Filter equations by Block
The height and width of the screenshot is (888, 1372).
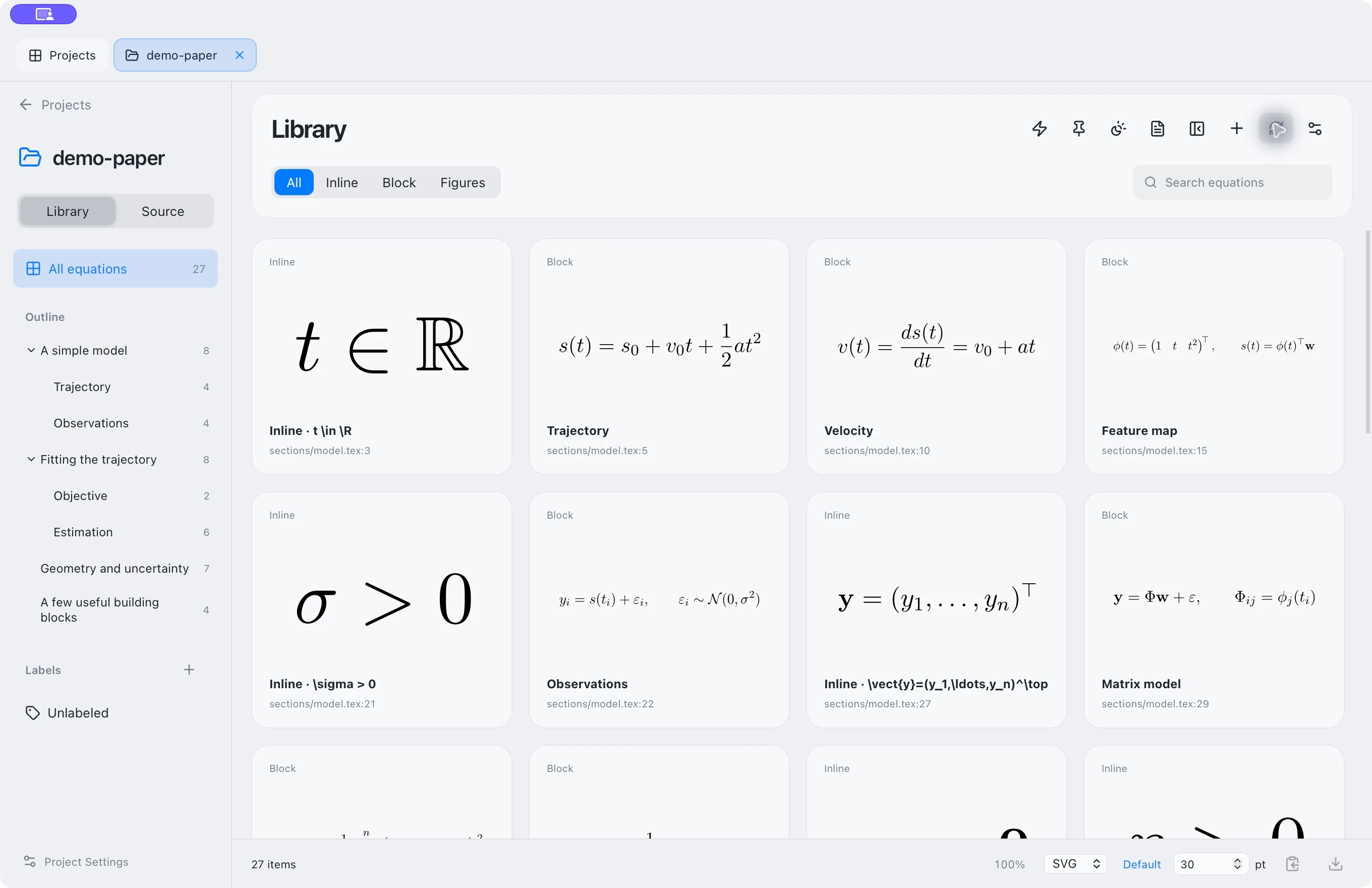tap(399, 182)
